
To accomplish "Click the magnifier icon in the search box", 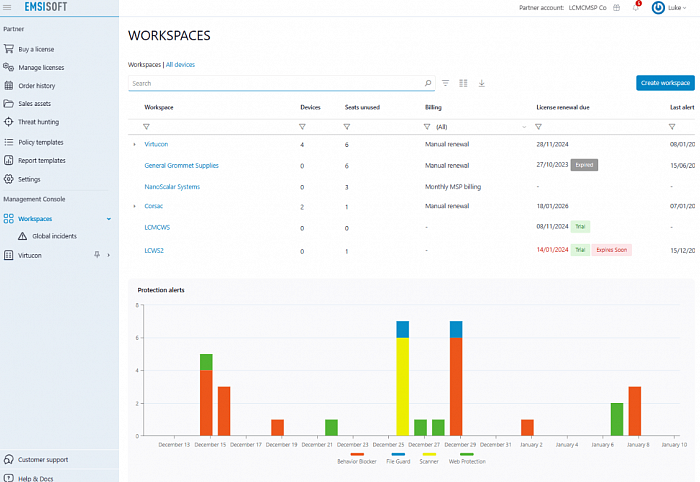I will 427,83.
